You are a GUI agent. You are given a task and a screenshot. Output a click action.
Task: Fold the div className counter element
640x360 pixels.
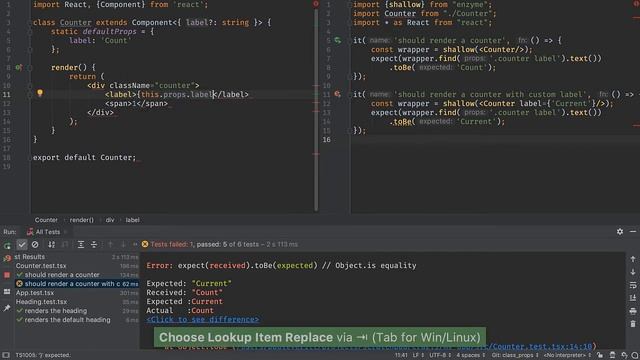tap(30, 85)
